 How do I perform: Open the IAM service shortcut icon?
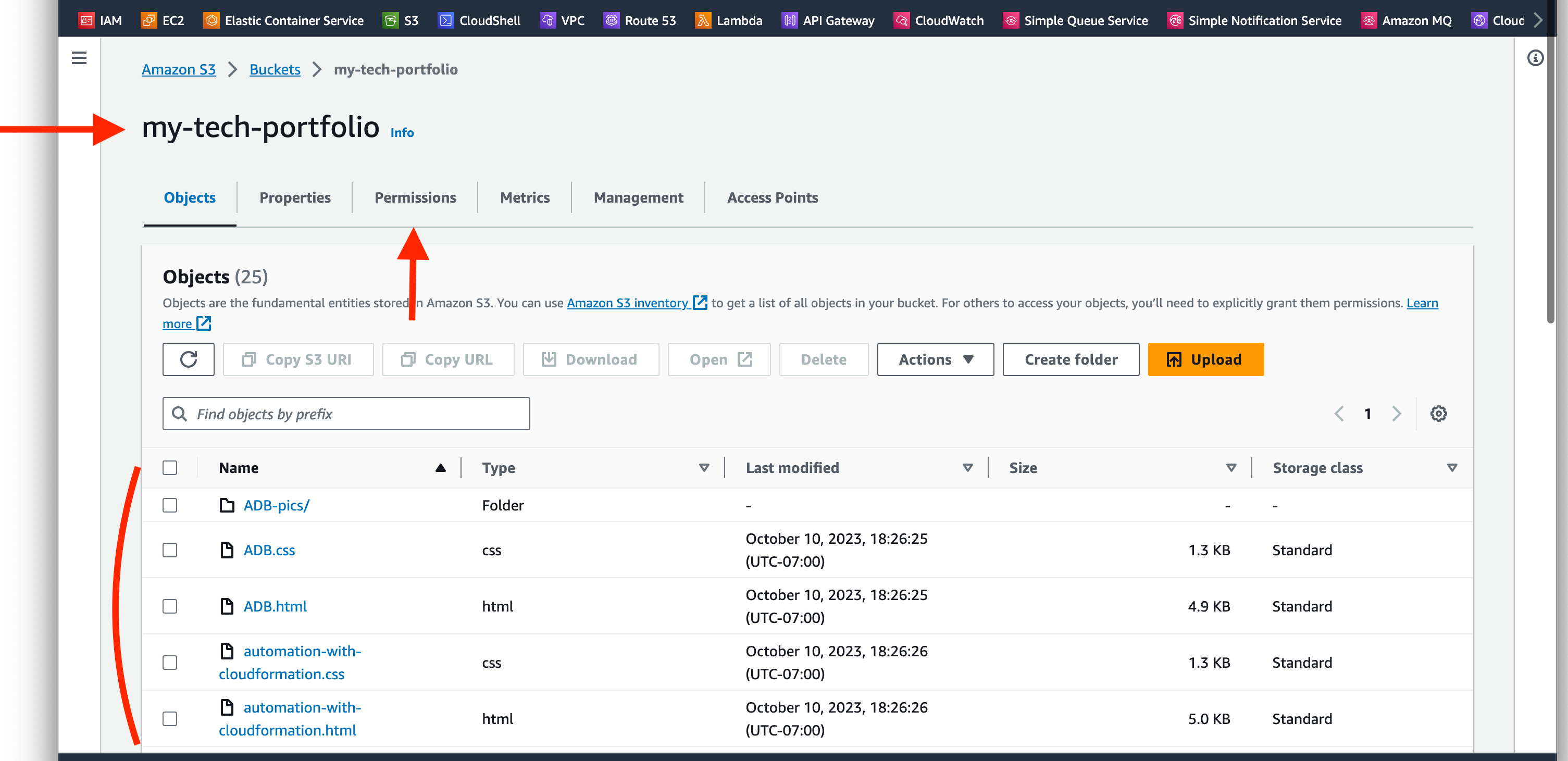pyautogui.click(x=86, y=20)
